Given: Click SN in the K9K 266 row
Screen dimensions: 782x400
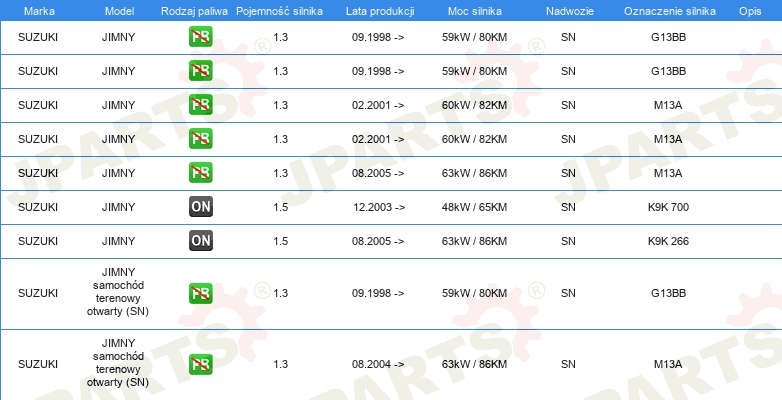Looking at the screenshot, I should 568,241.
